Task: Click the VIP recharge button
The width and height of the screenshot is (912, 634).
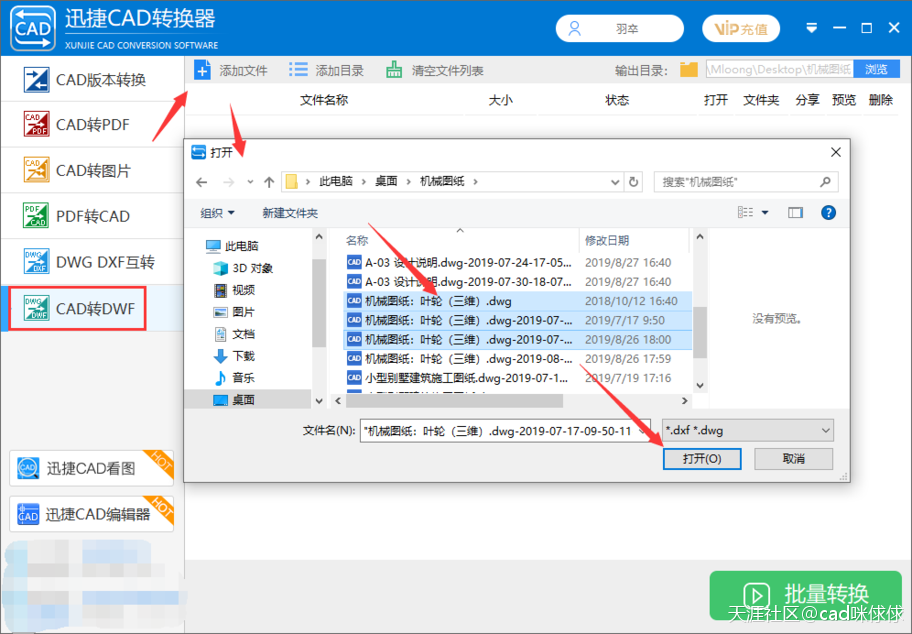Action: [741, 29]
